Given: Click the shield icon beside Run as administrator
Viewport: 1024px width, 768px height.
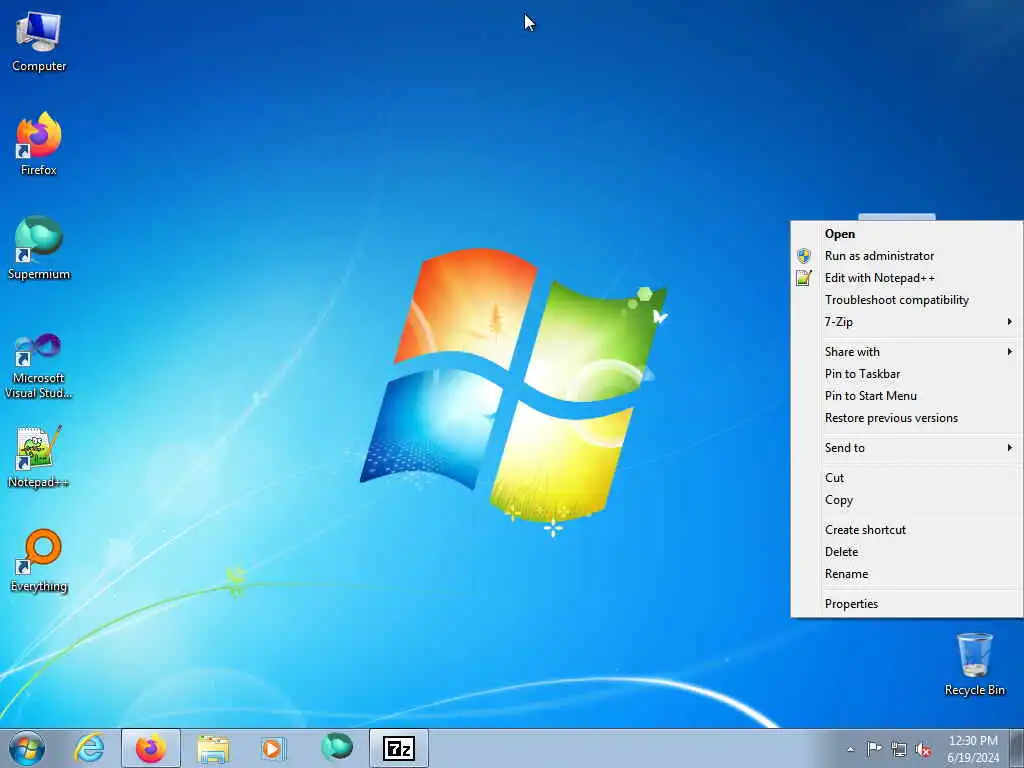Looking at the screenshot, I should coord(804,256).
